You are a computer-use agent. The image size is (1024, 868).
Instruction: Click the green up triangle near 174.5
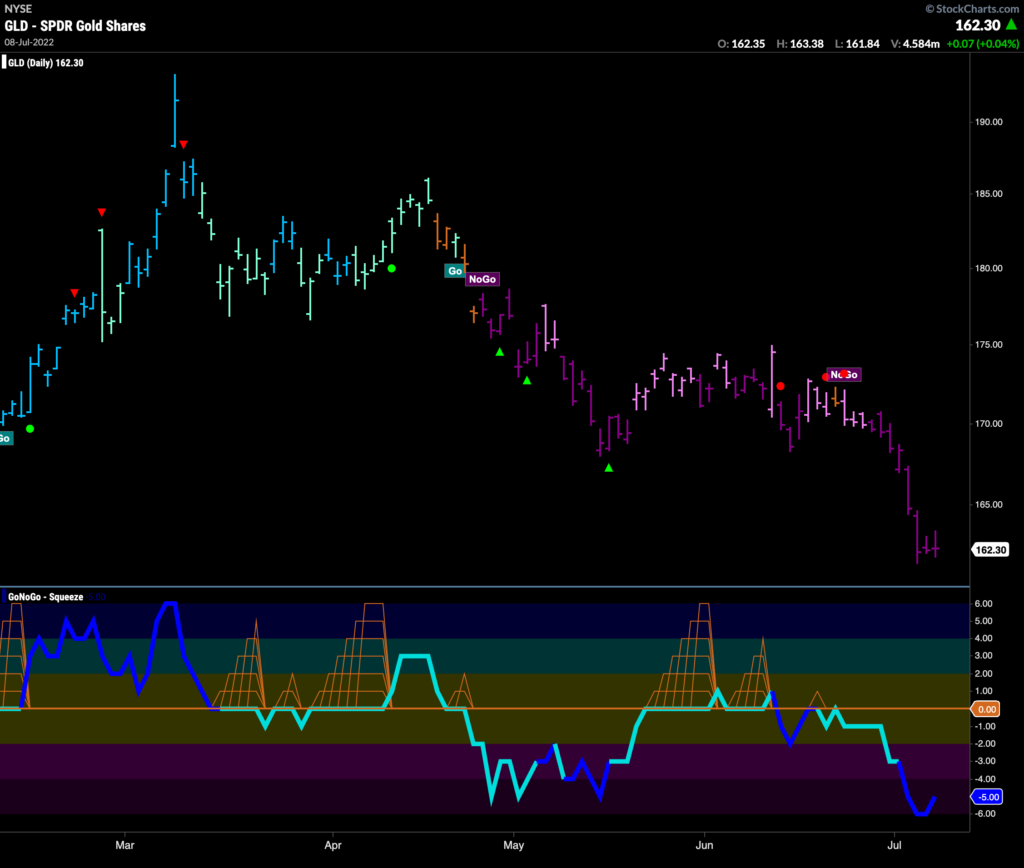pos(500,352)
